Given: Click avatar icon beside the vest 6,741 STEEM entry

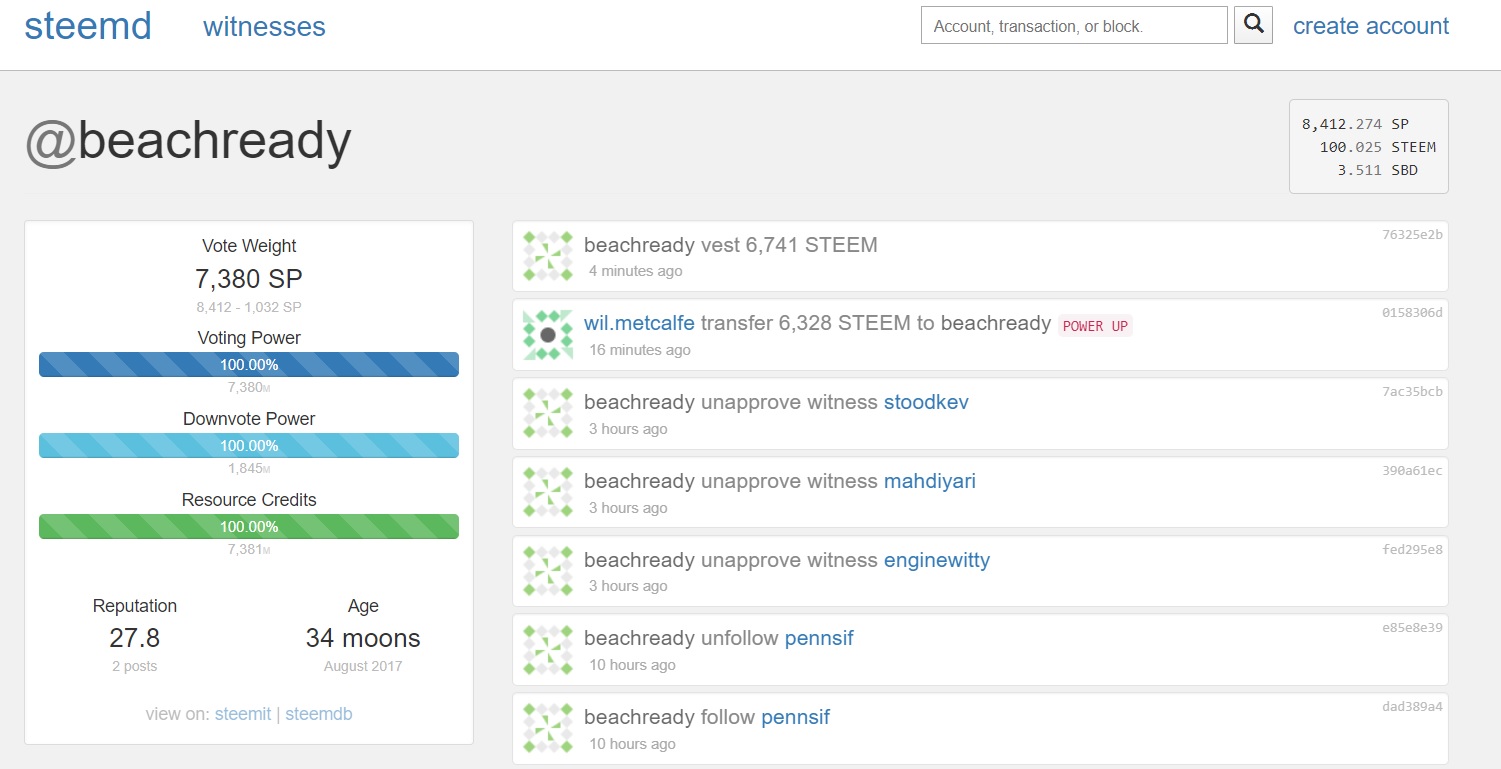Looking at the screenshot, I should [548, 256].
